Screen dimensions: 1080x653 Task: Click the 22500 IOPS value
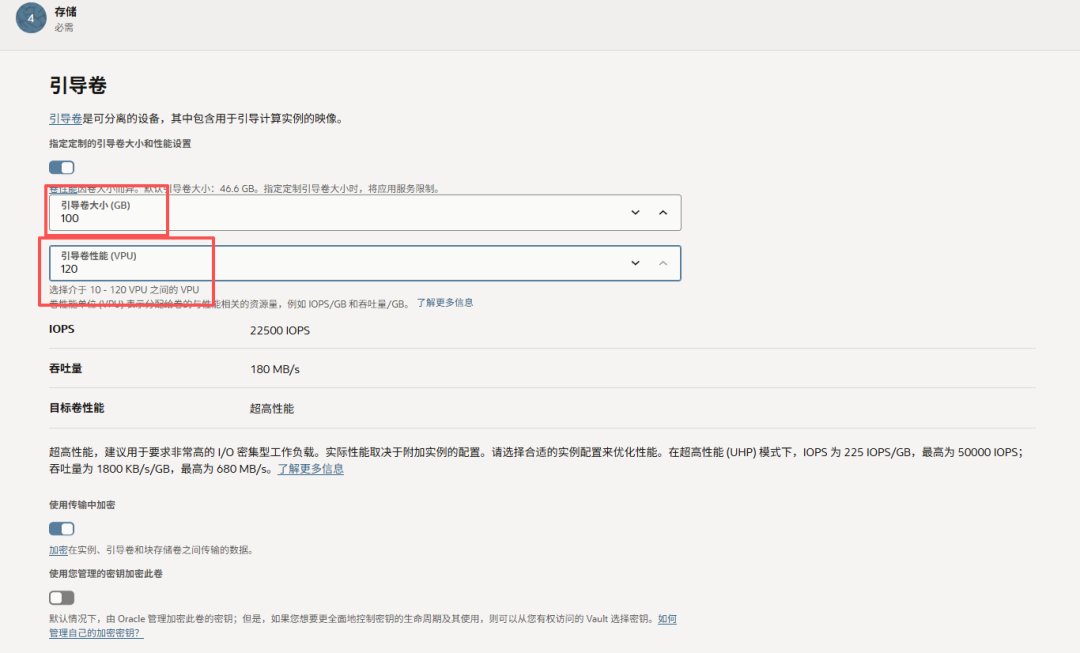coord(280,331)
